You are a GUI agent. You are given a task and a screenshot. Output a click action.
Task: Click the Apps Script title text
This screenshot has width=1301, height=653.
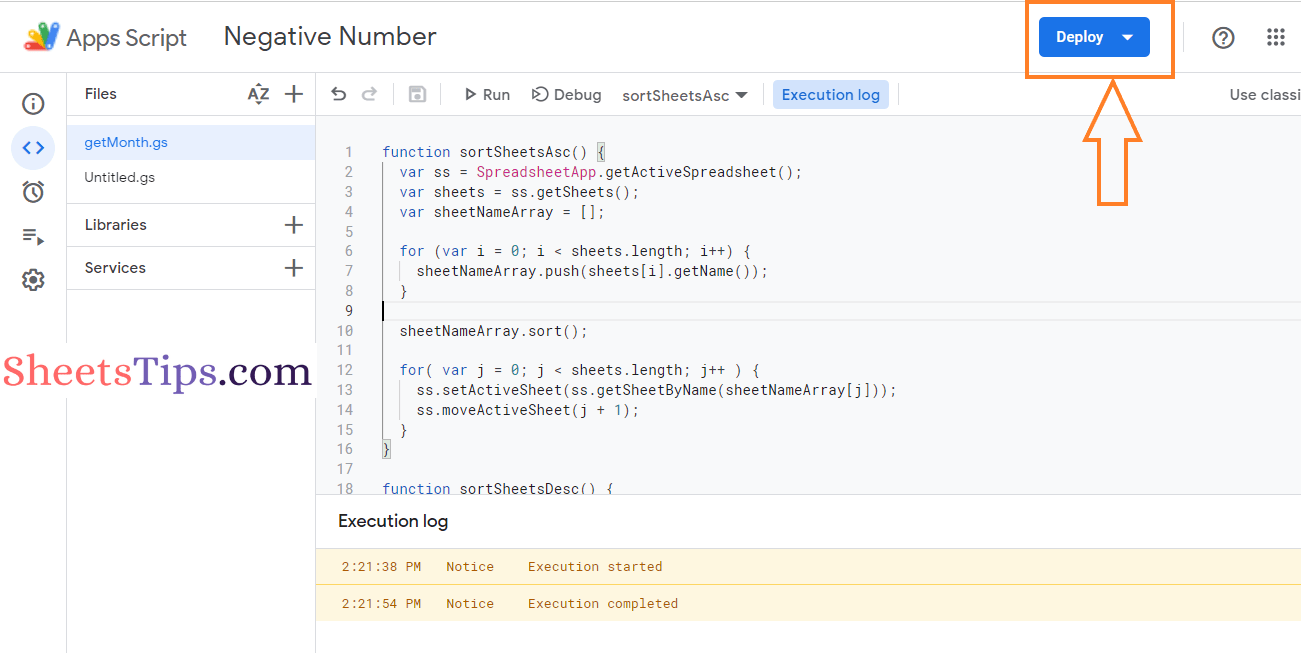(x=126, y=38)
